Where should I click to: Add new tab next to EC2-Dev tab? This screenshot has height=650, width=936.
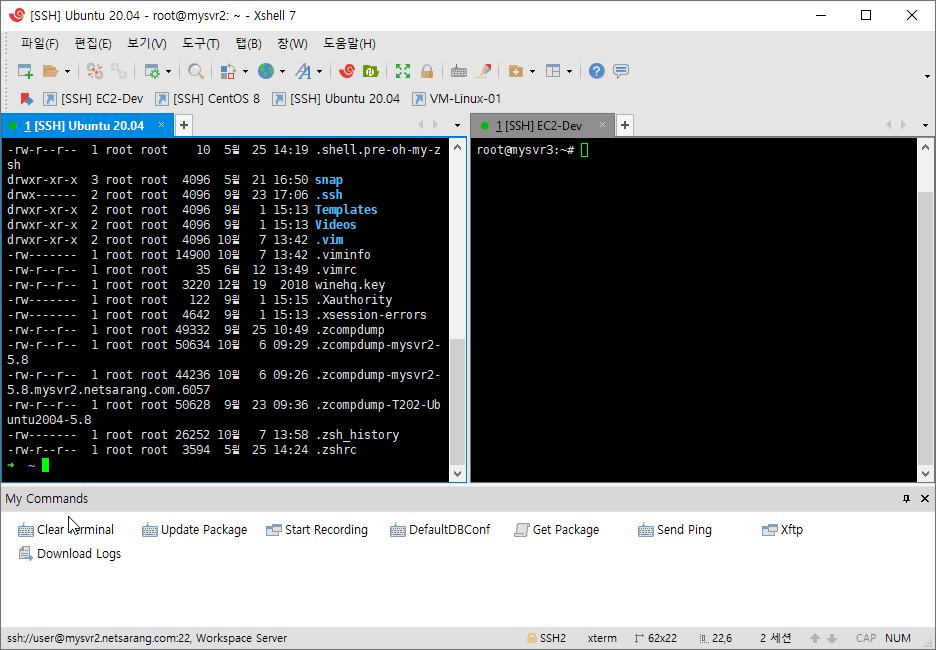coord(624,125)
